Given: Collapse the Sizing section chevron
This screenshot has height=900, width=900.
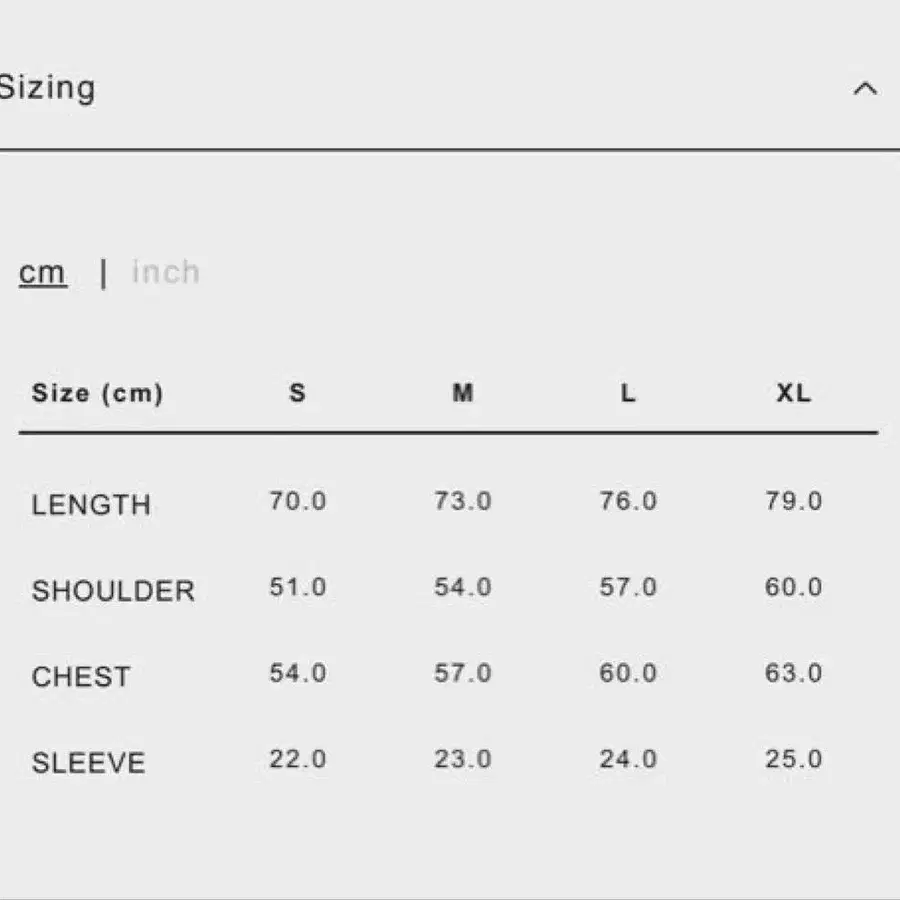Looking at the screenshot, I should pyautogui.click(x=865, y=89).
